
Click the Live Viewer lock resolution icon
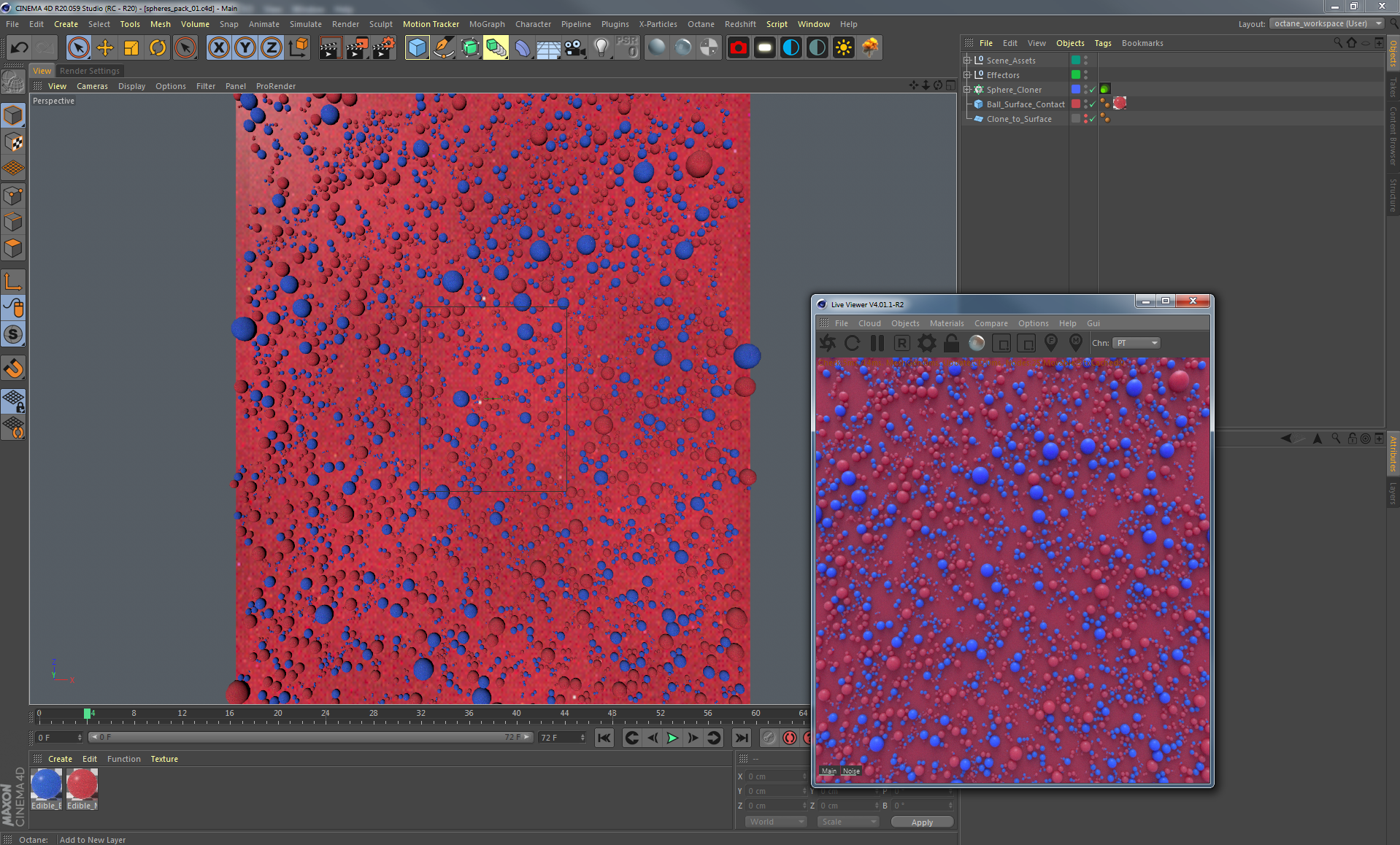[x=951, y=343]
